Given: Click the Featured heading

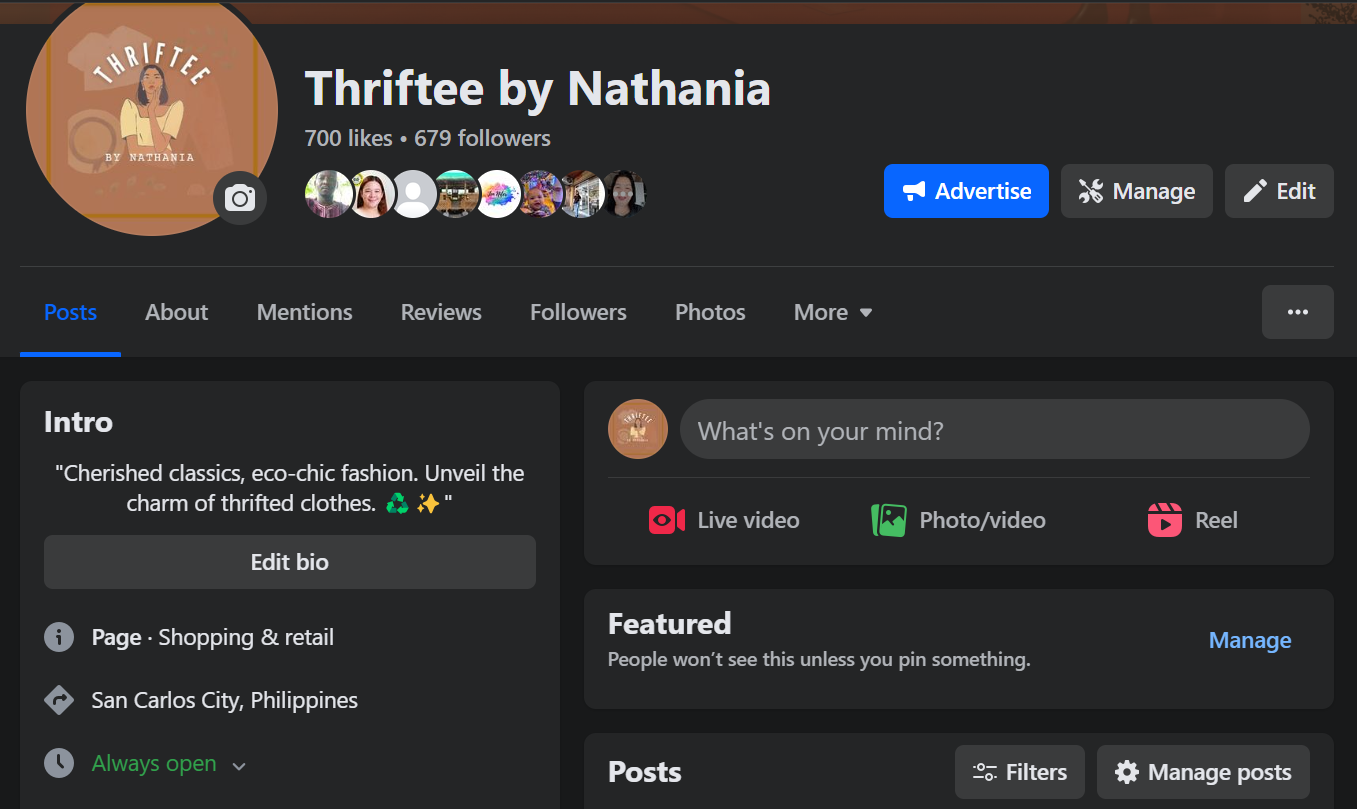Looking at the screenshot, I should pyautogui.click(x=670, y=624).
